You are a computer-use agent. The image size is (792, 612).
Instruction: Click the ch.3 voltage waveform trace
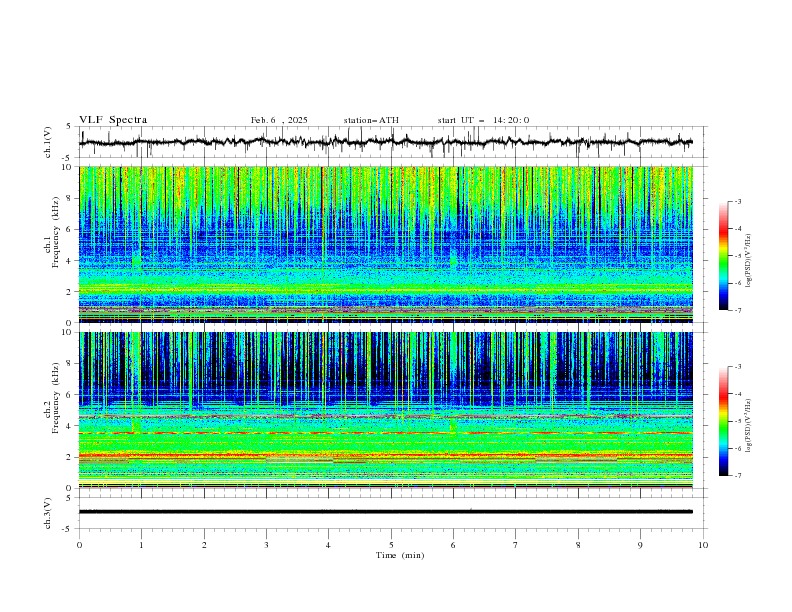pos(386,512)
